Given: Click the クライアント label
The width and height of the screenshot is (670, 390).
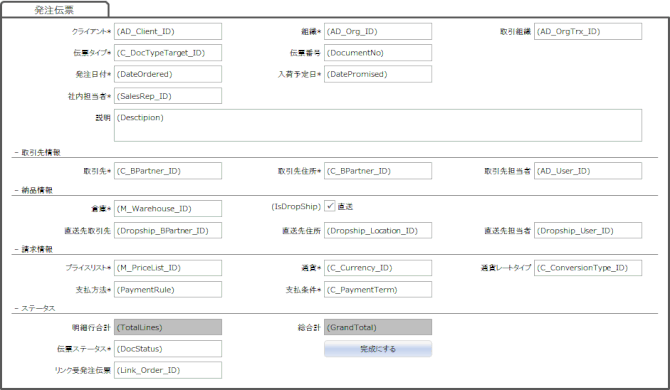Looking at the screenshot, I should pyautogui.click(x=91, y=32).
